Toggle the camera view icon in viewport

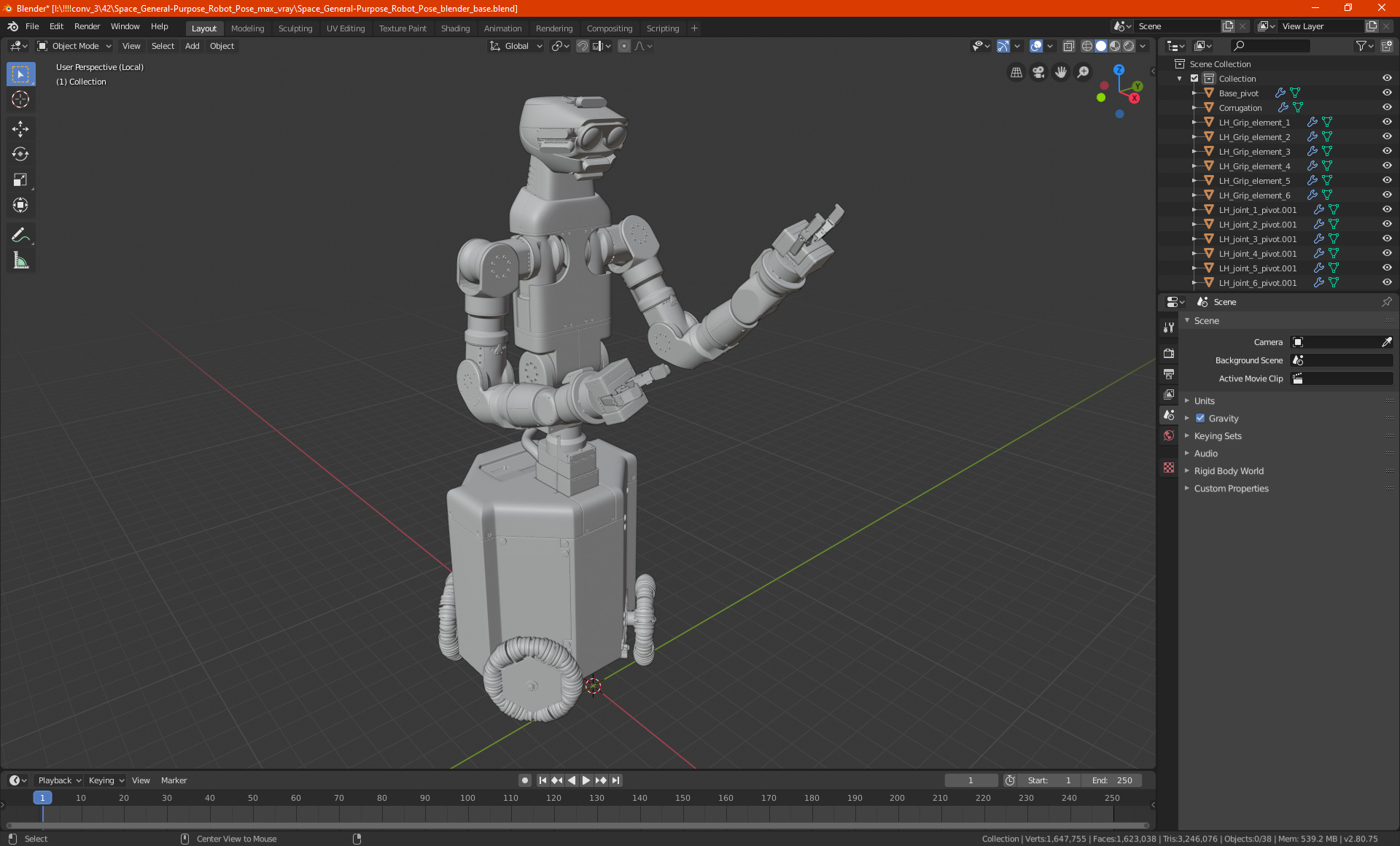pos(1038,72)
